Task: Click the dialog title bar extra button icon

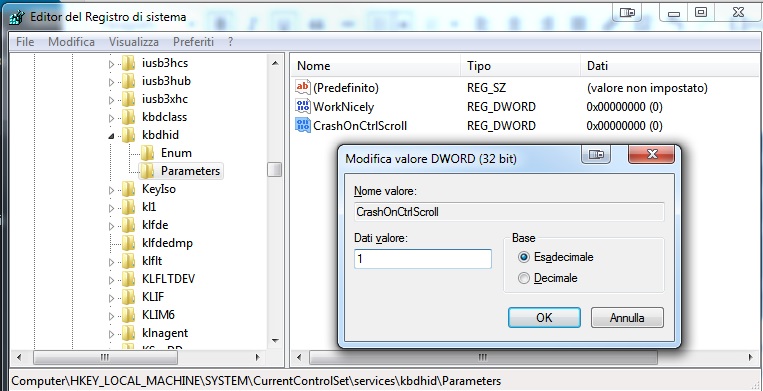Action: (596, 155)
